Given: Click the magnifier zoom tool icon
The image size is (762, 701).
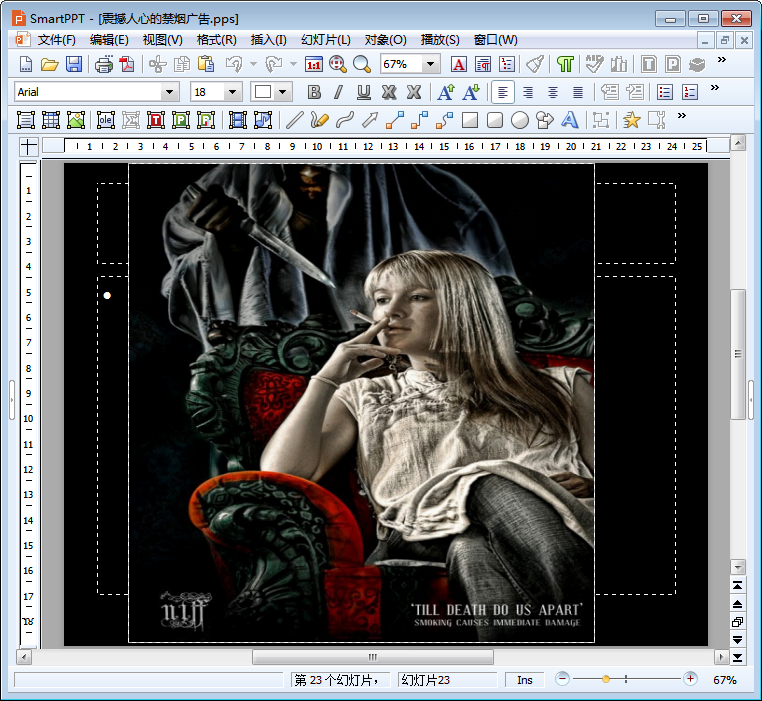Looking at the screenshot, I should pyautogui.click(x=362, y=64).
